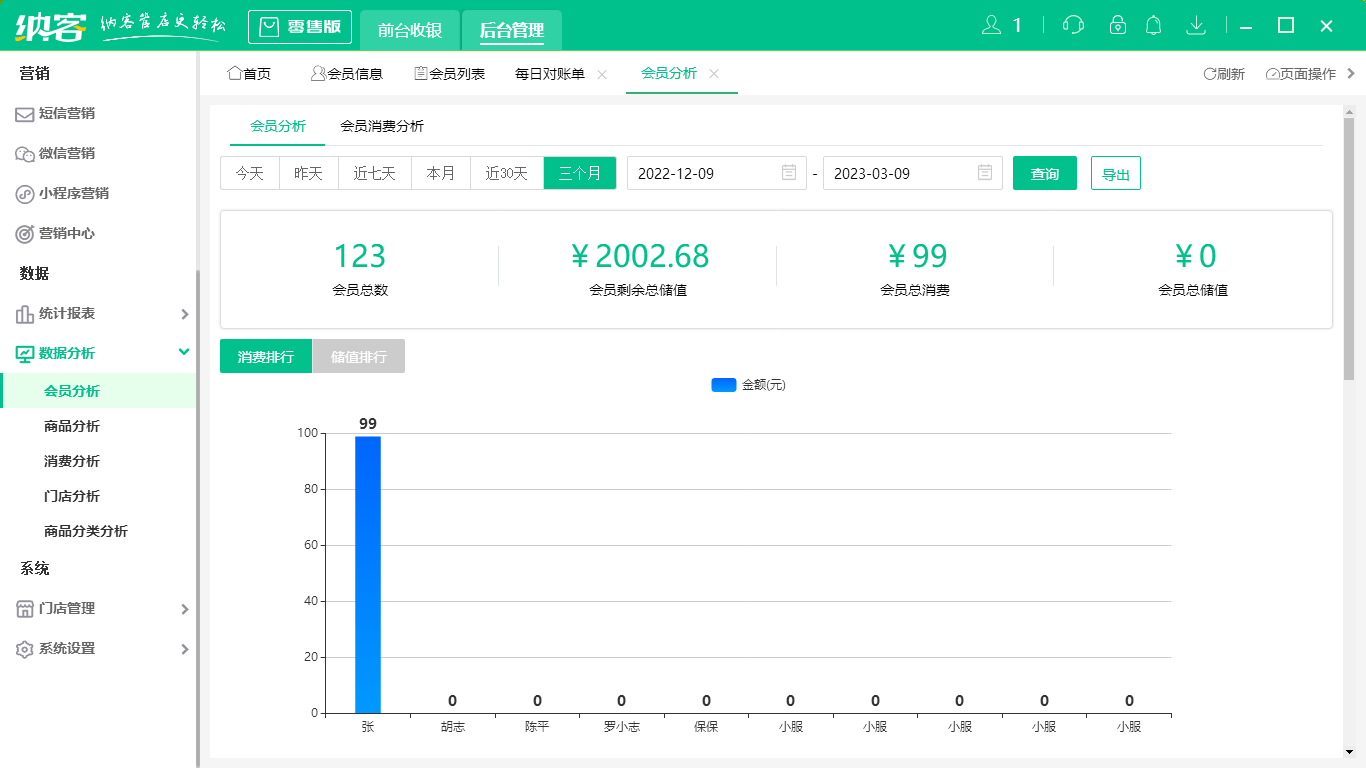Click the 营销中心 target icon

click(24, 234)
